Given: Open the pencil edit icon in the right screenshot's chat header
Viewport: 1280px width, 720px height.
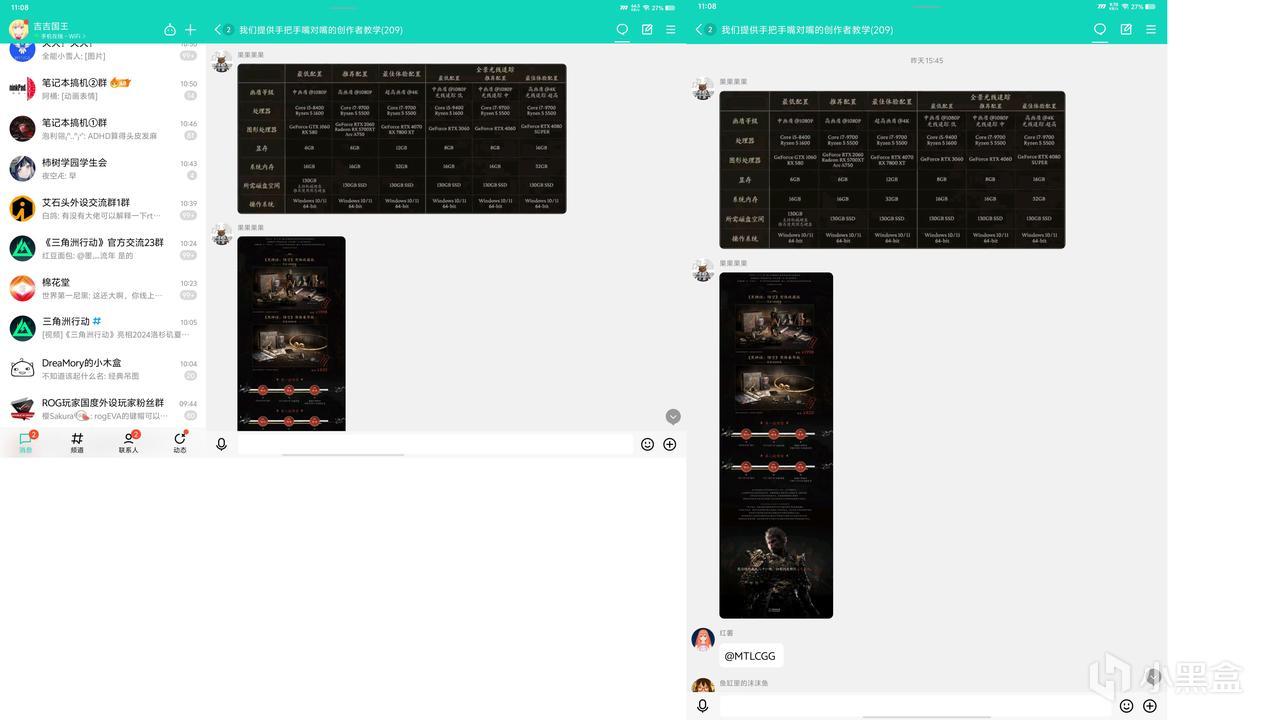Looking at the screenshot, I should (1126, 30).
